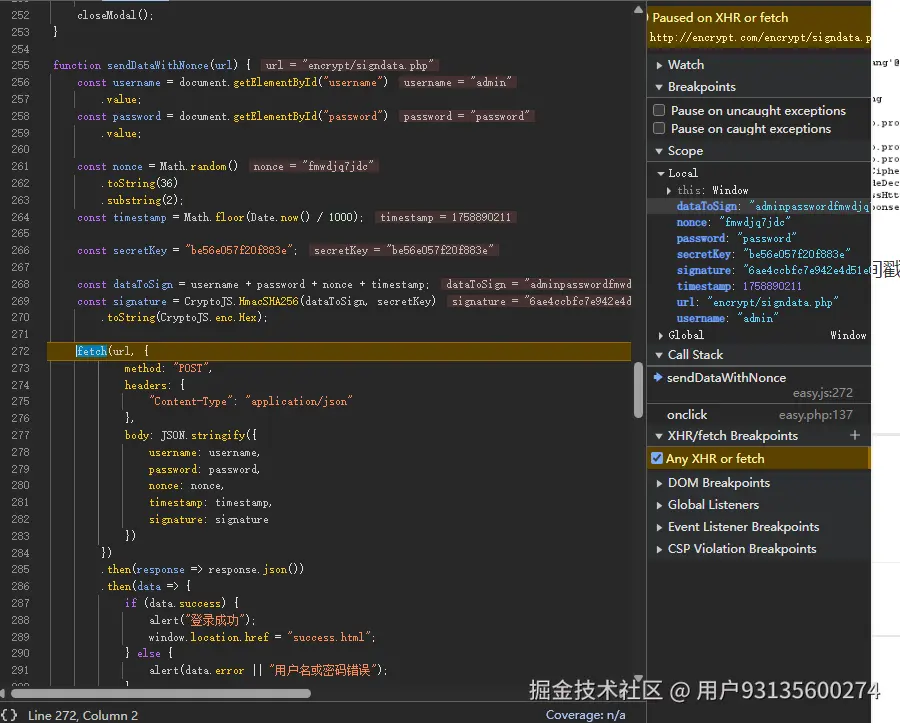Click line number 268 to set a breakpoint
The height and width of the screenshot is (723, 900).
(20, 284)
